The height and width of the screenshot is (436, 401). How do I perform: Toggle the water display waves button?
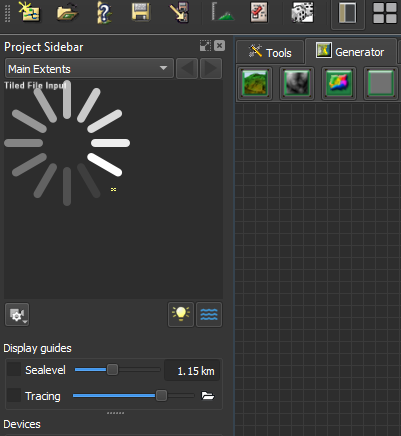point(209,314)
